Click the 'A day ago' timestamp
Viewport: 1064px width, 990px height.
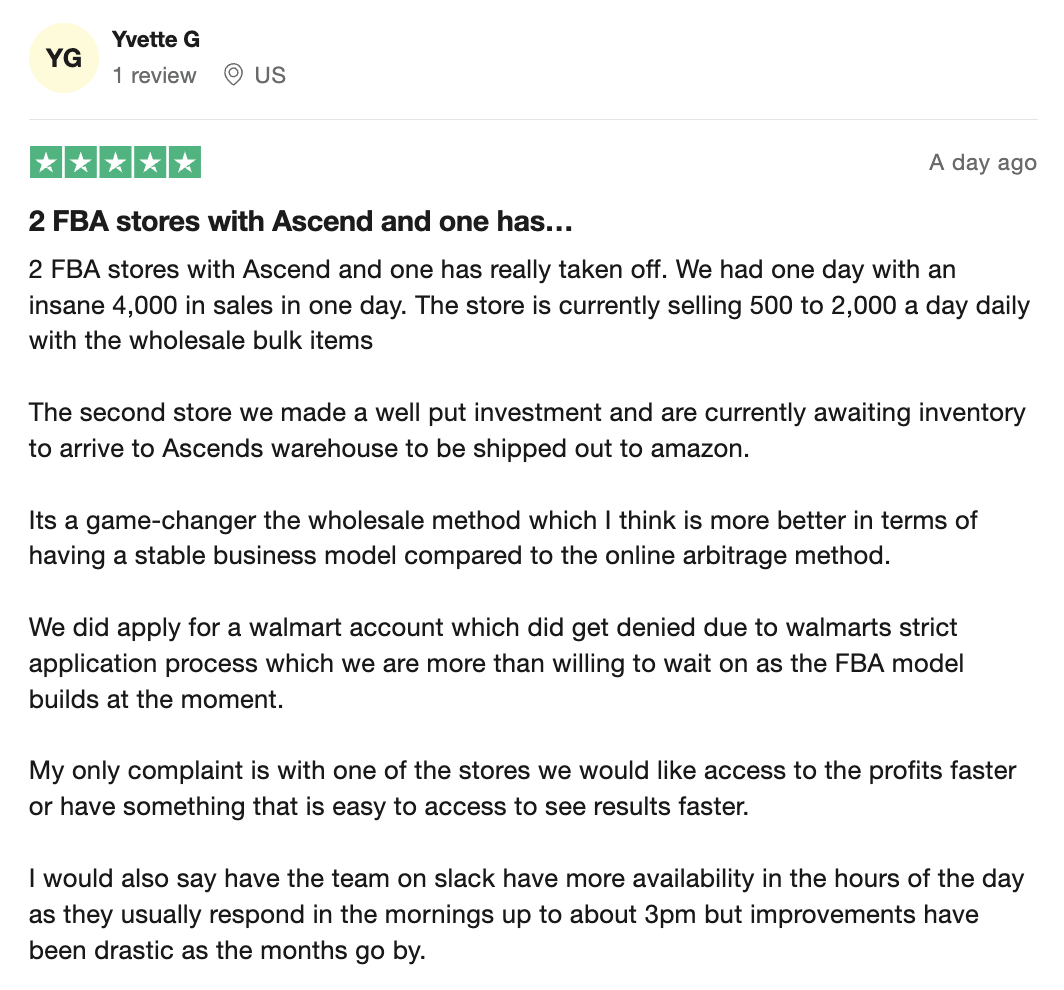pyautogui.click(x=983, y=163)
